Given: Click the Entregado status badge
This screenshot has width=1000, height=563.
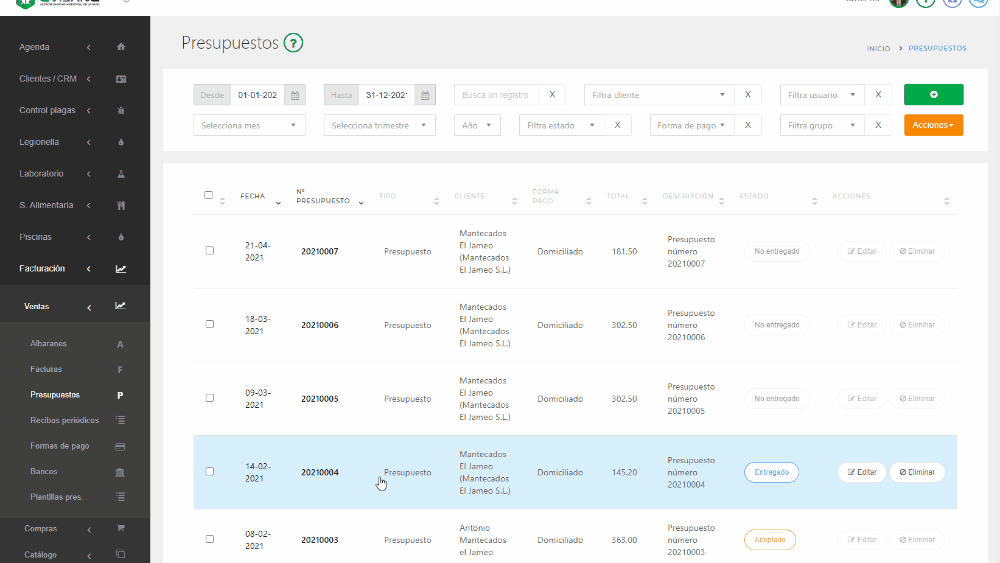Looking at the screenshot, I should click(771, 472).
